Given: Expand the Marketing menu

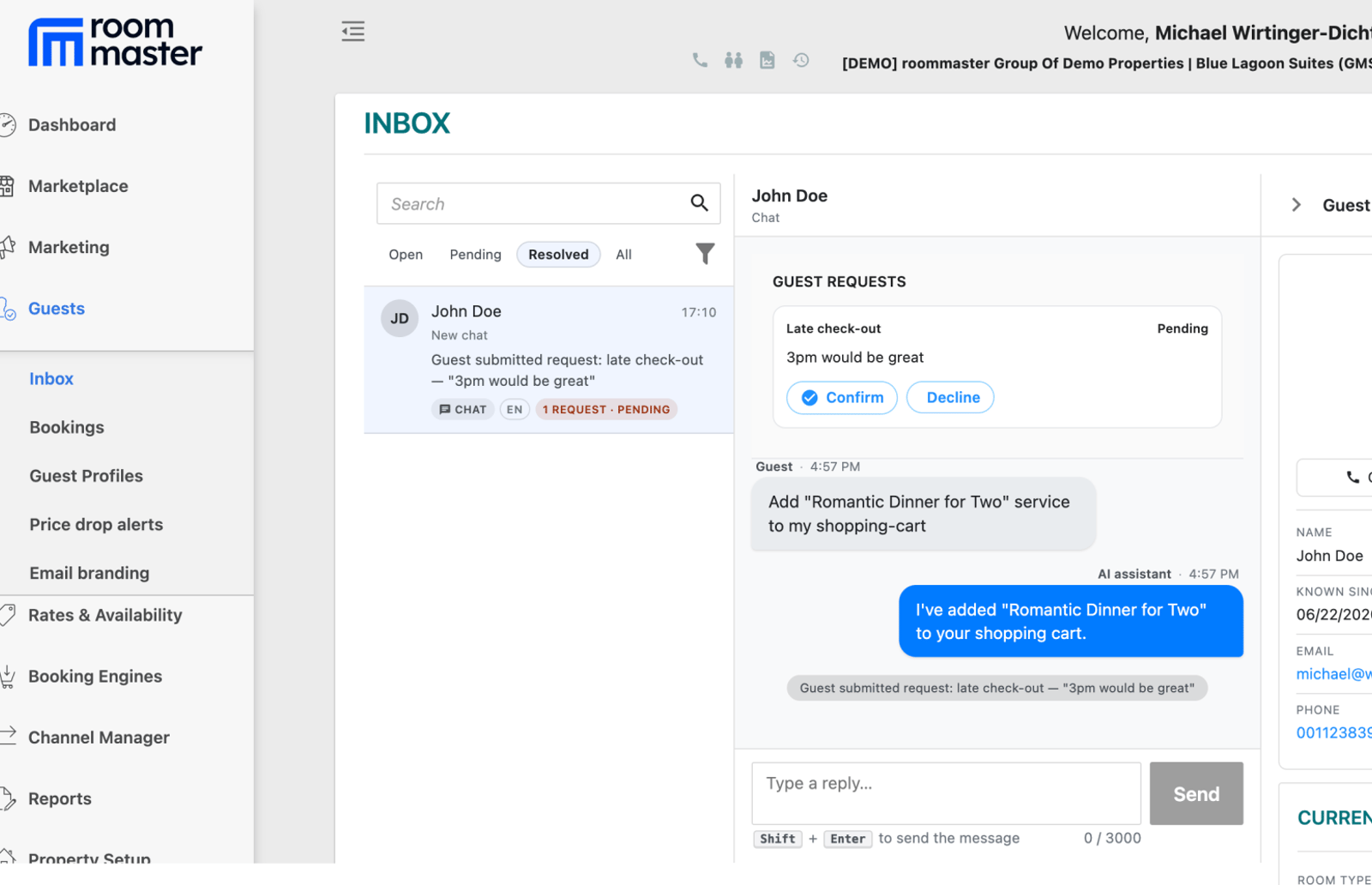Looking at the screenshot, I should tap(69, 248).
